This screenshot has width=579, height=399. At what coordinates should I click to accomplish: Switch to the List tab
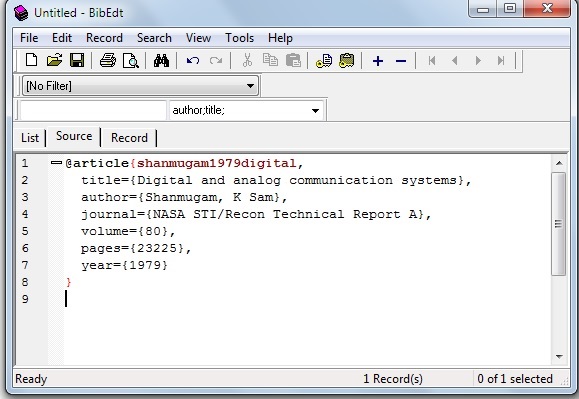(x=30, y=138)
